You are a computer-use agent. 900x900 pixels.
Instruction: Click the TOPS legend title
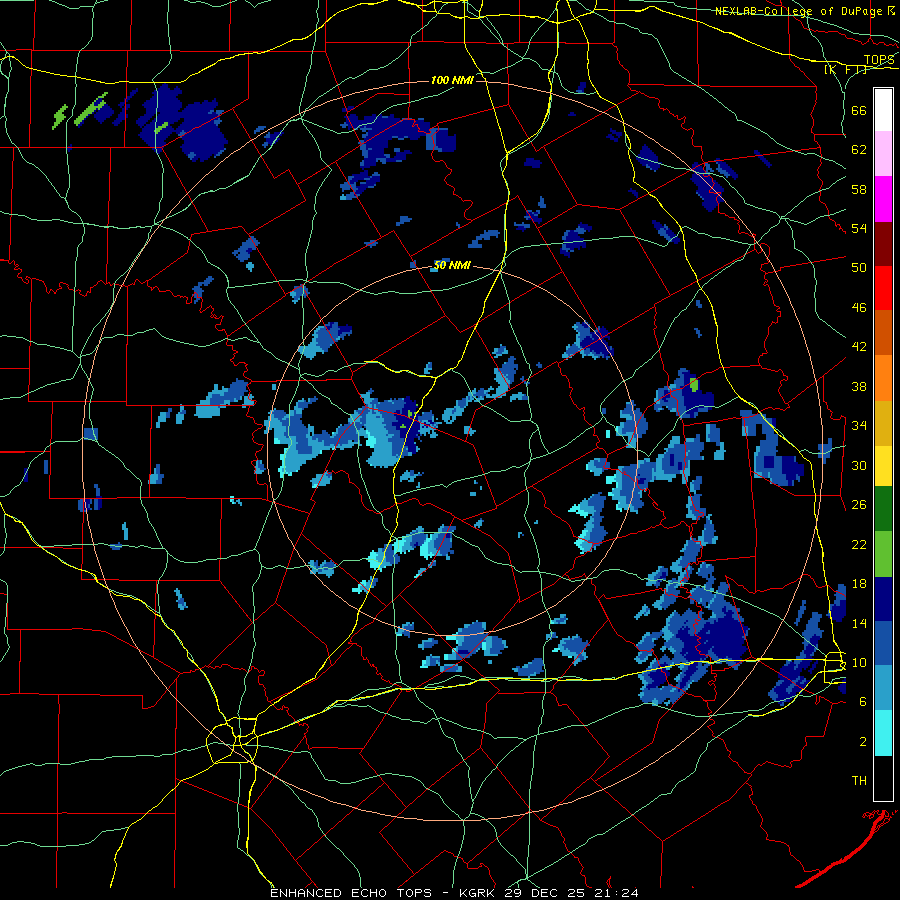[x=879, y=60]
